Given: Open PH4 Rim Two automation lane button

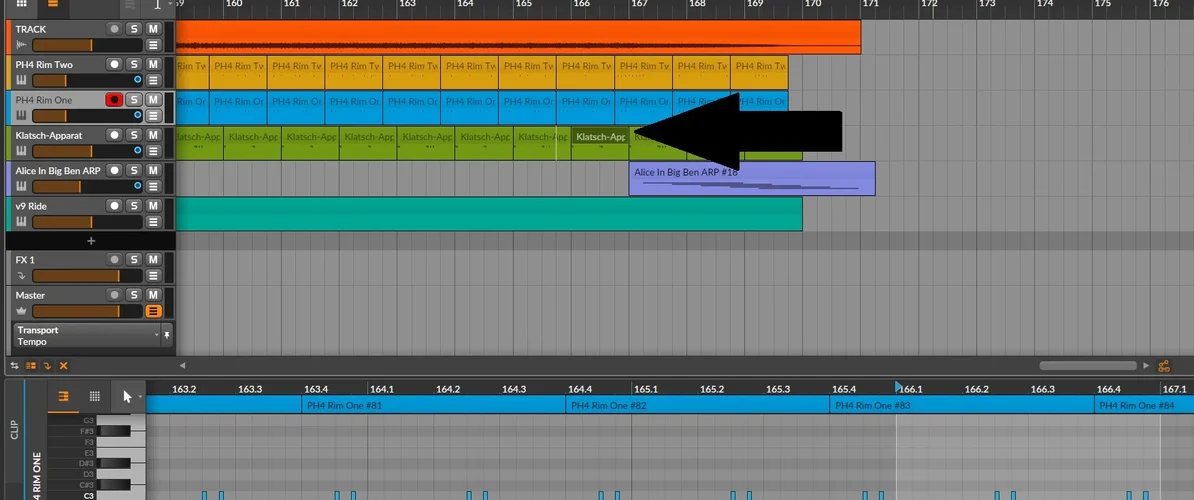Looking at the screenshot, I should tap(153, 80).
